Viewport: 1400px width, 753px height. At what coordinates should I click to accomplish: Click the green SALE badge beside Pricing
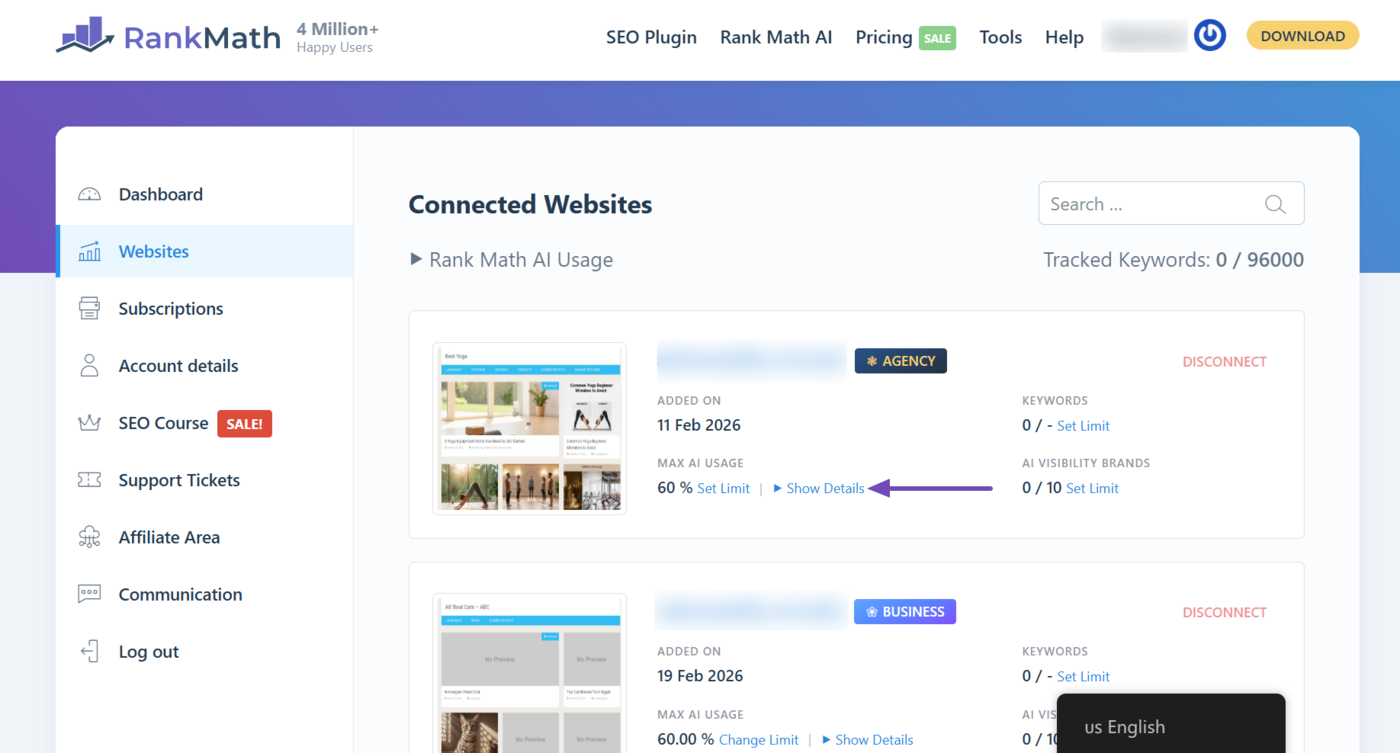pyautogui.click(x=938, y=38)
